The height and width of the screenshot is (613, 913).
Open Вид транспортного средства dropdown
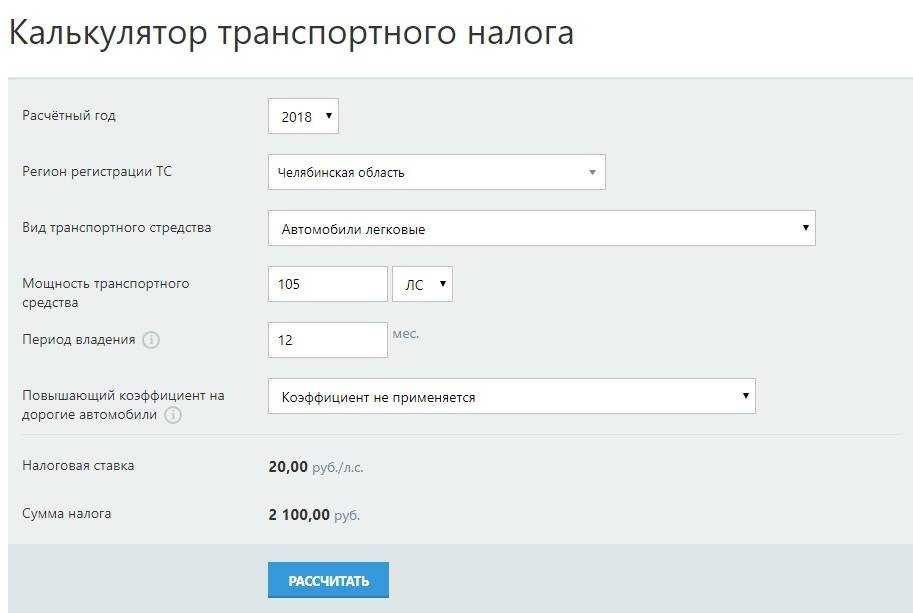click(x=542, y=228)
